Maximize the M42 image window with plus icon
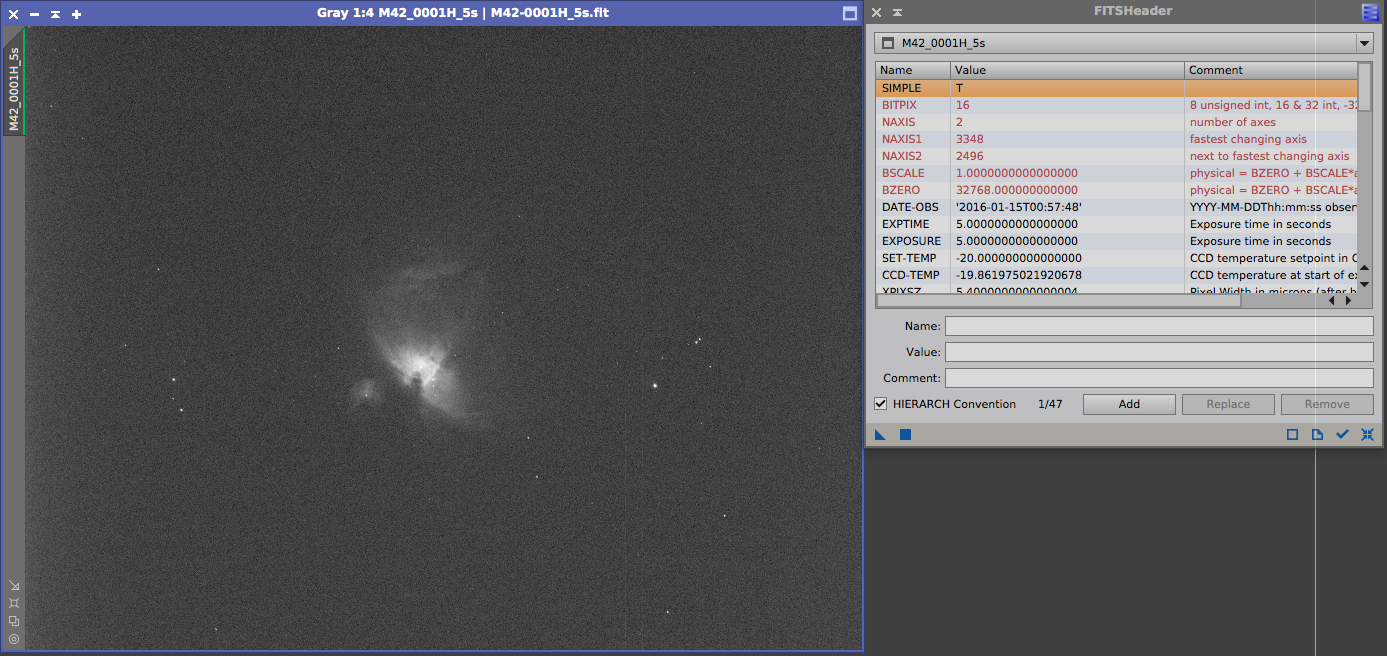 (x=76, y=14)
